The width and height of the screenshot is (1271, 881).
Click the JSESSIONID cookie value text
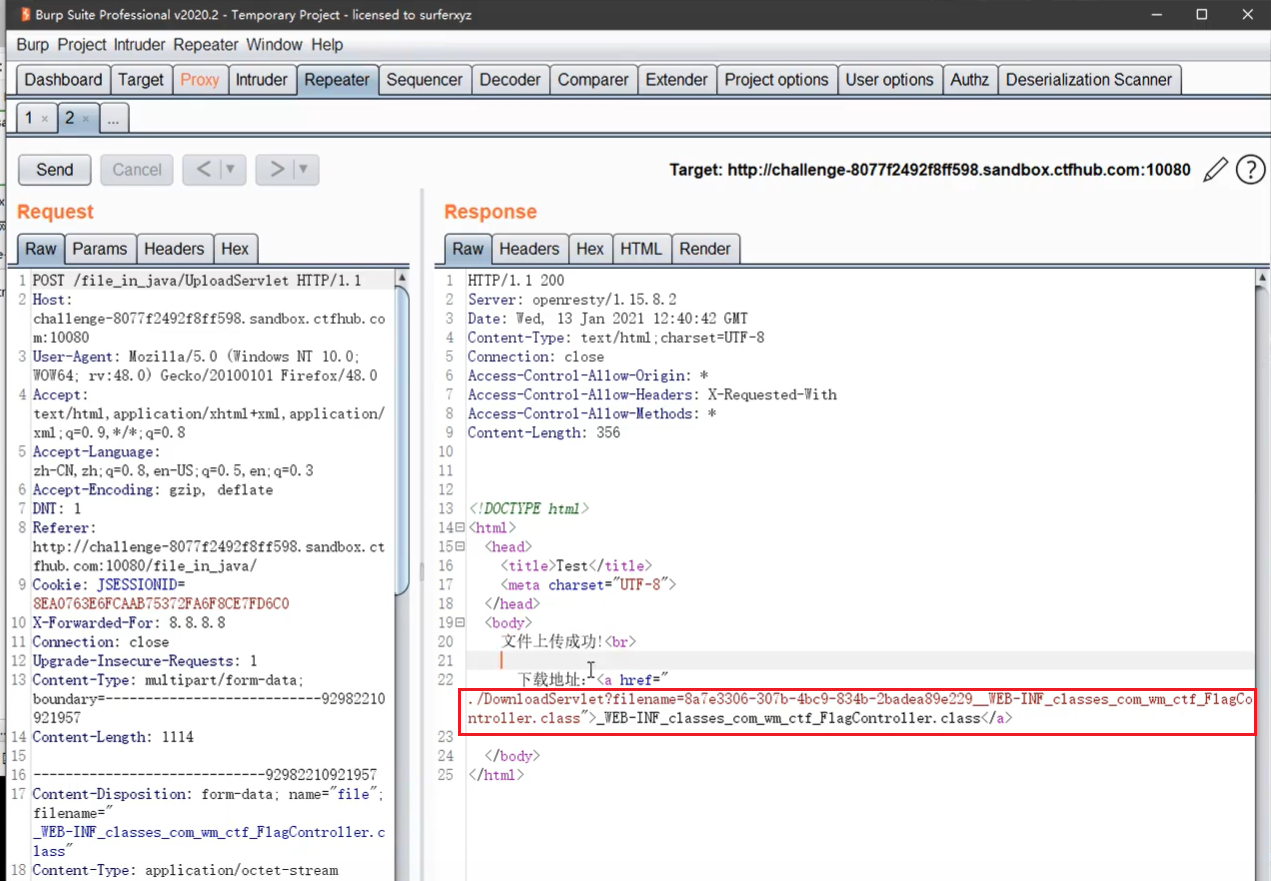161,604
